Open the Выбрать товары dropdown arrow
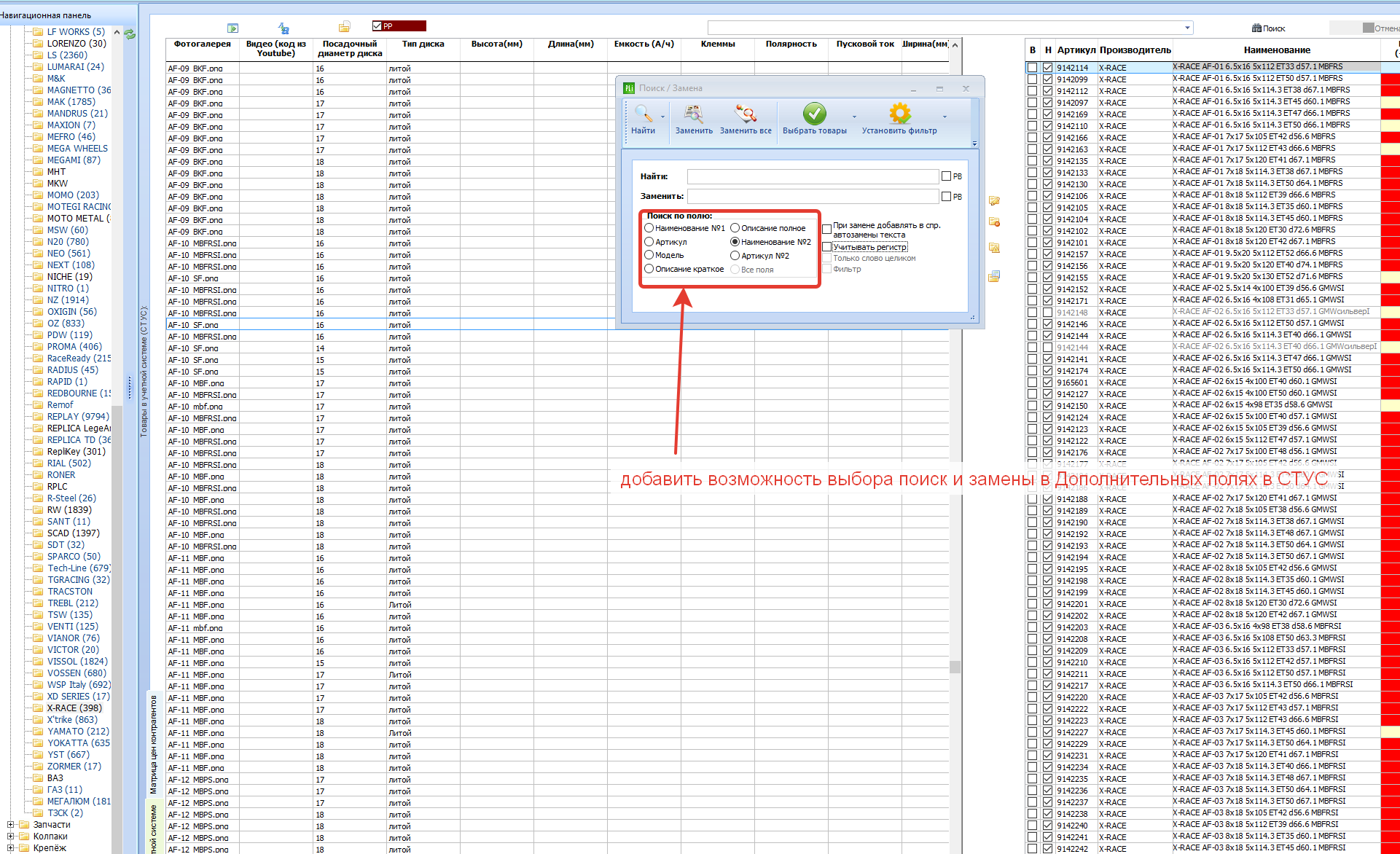This screenshot has width=1400, height=854. pos(854,117)
